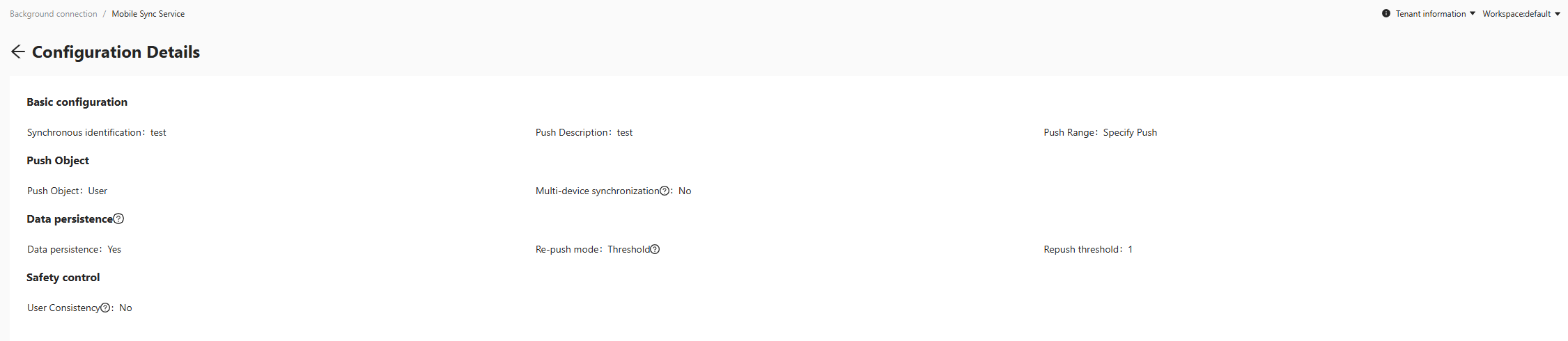Click Specify Push value in Push Range
Image resolution: width=1568 pixels, height=341 pixels.
coord(1130,133)
